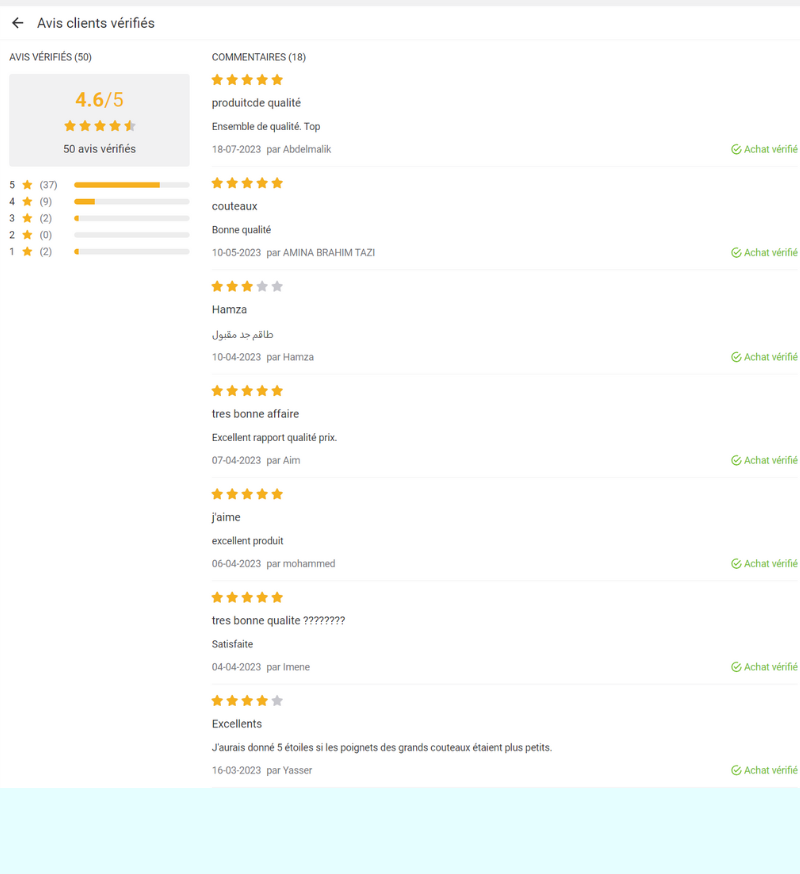Click the 'COMMENTAIRES (18)' heading
This screenshot has height=874, width=800.
[259, 57]
